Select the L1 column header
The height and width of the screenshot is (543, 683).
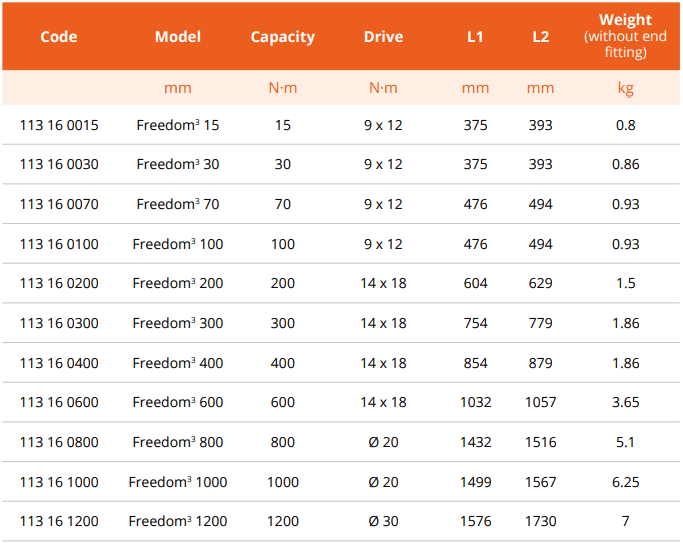pos(475,37)
